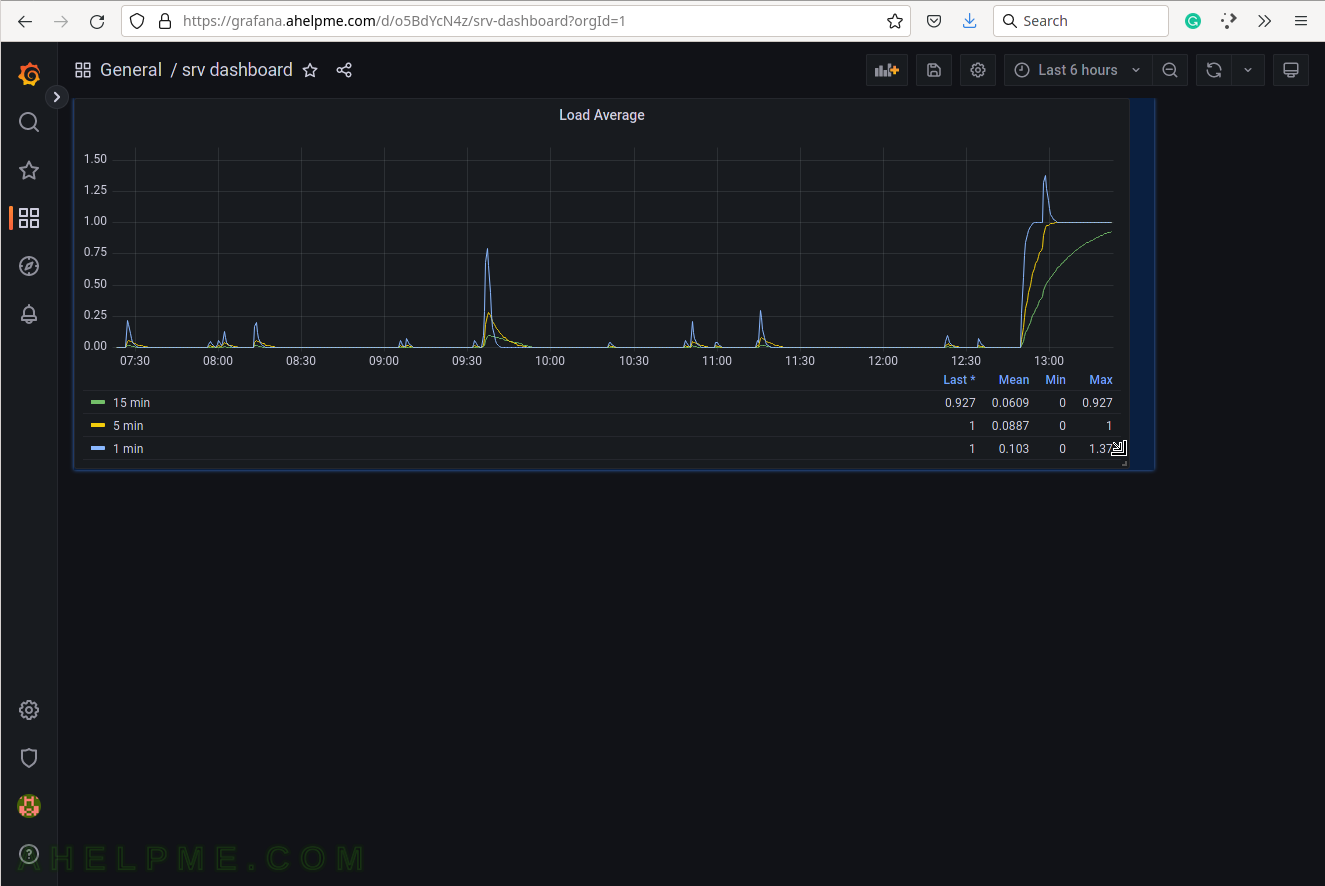Open the Grammarly extension icon
Image resolution: width=1325 pixels, height=886 pixels.
point(1193,21)
